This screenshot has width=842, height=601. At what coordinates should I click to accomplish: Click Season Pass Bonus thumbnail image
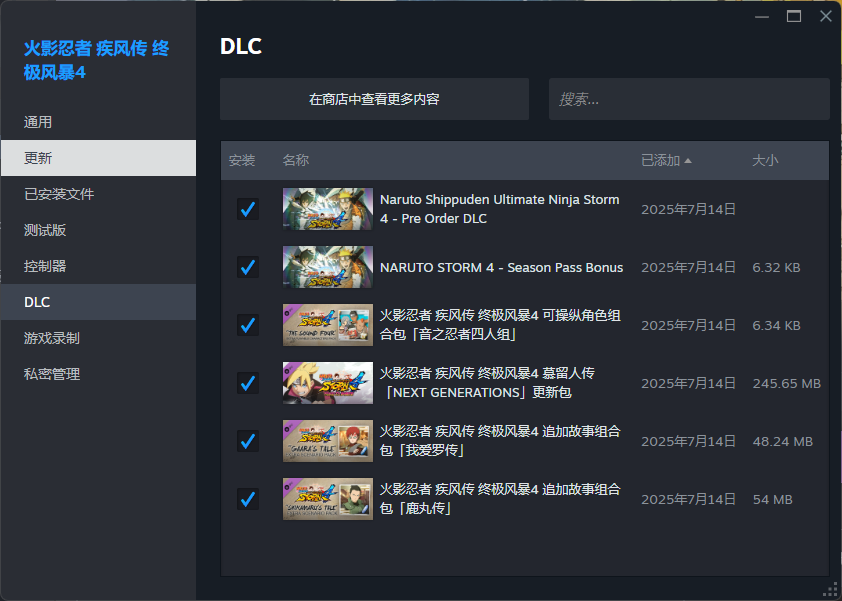328,267
